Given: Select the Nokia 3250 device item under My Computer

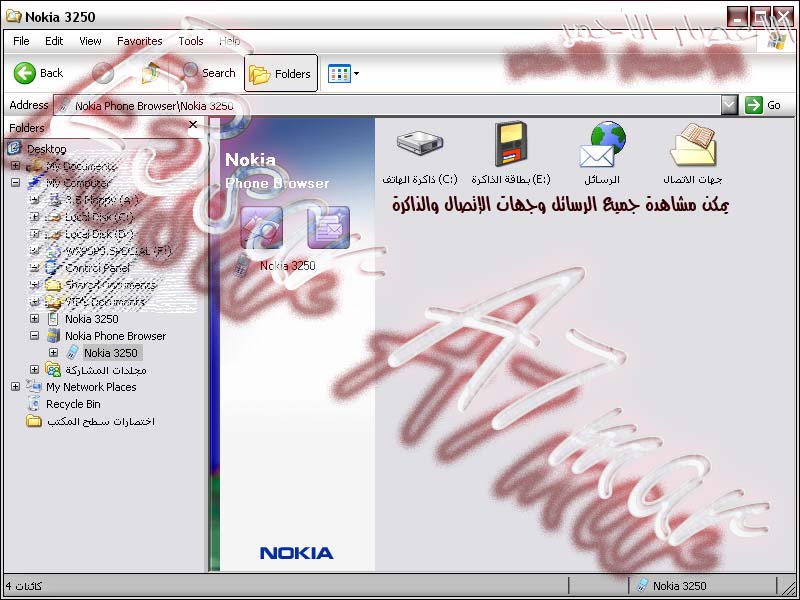Looking at the screenshot, I should click(x=92, y=319).
